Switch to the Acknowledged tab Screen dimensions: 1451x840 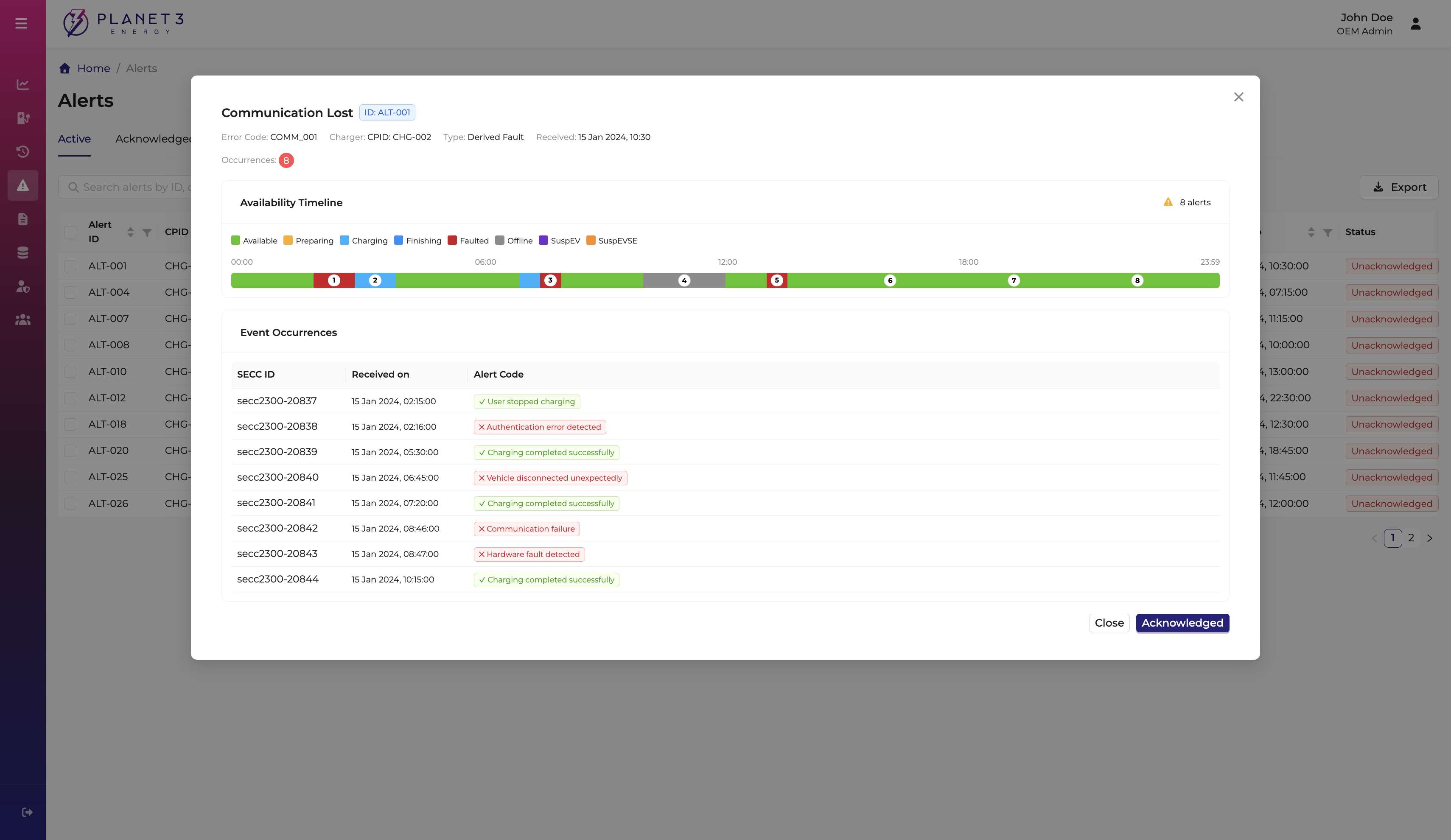tap(153, 139)
